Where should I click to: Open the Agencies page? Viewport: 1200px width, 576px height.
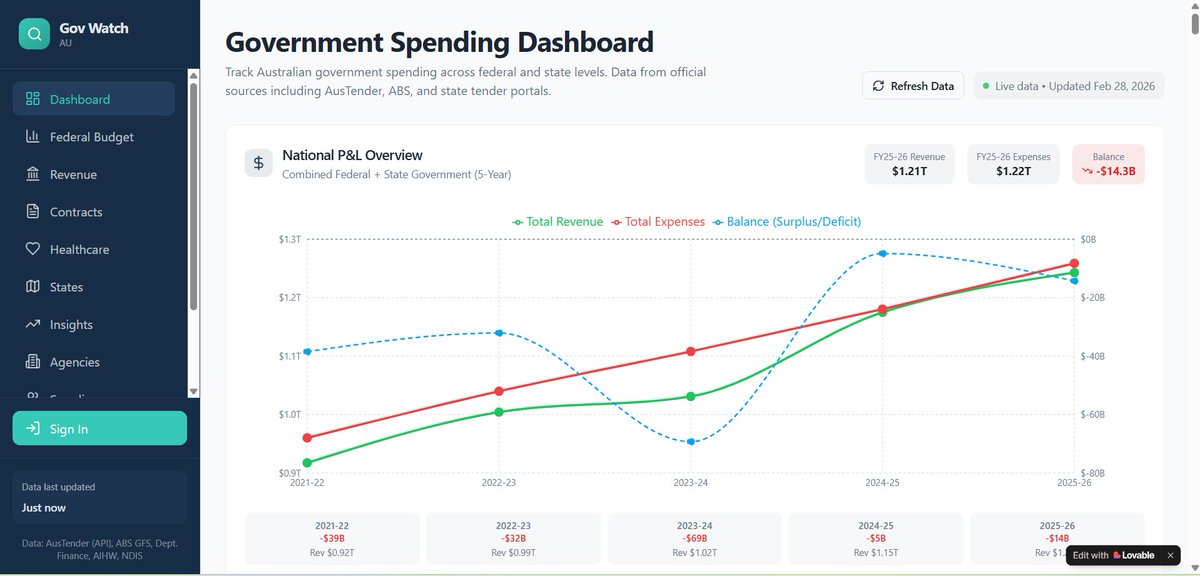(94, 361)
